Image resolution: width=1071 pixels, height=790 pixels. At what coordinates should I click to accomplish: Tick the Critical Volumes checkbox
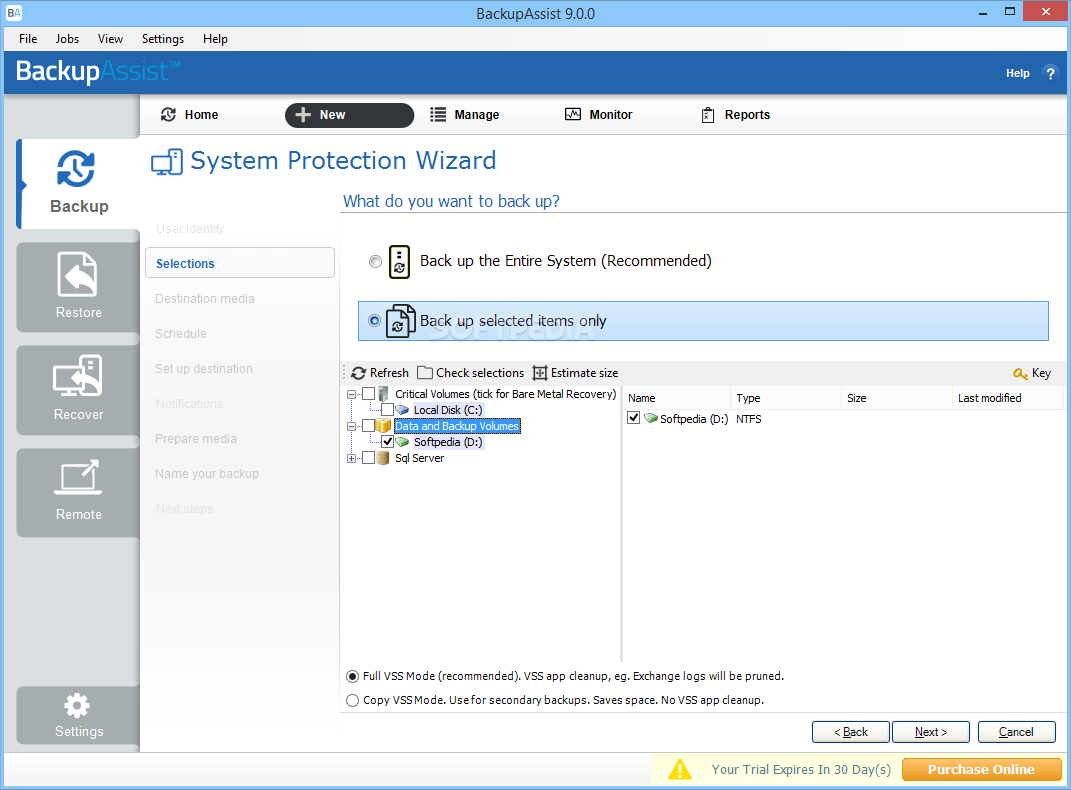coord(369,394)
